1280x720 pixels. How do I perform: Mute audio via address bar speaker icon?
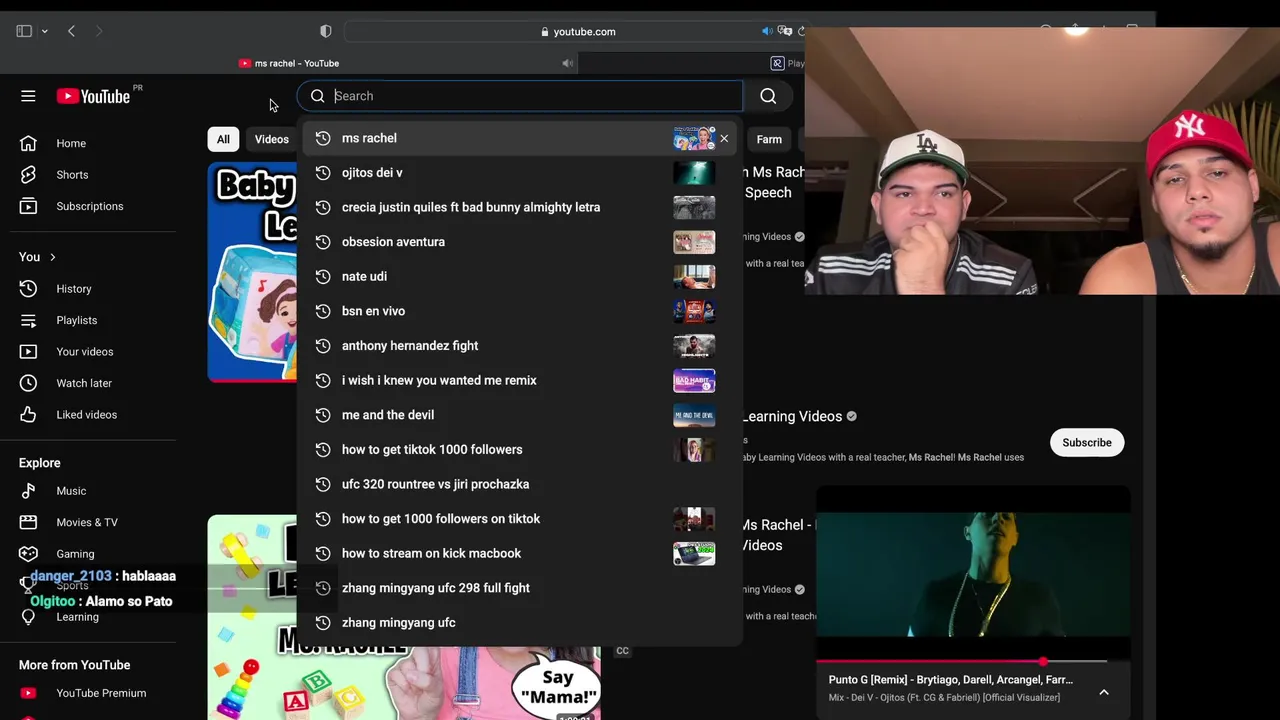pos(767,31)
